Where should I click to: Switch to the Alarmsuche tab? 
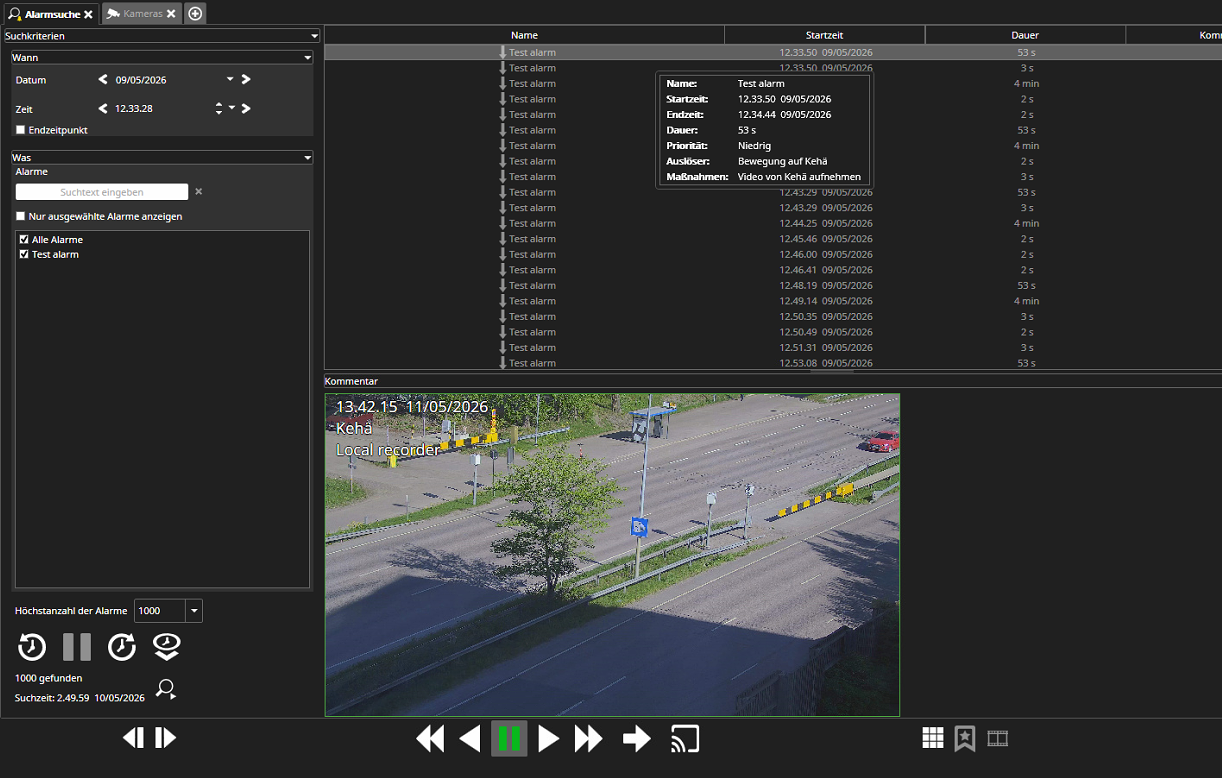tap(52, 14)
